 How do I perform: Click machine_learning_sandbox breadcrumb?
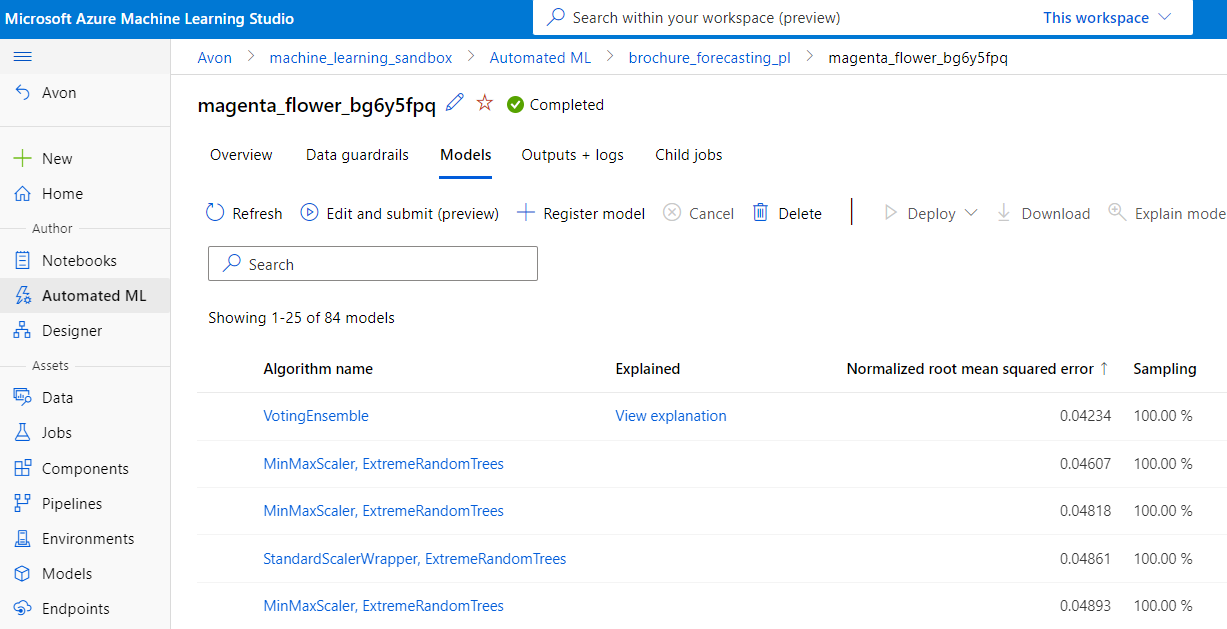361,58
